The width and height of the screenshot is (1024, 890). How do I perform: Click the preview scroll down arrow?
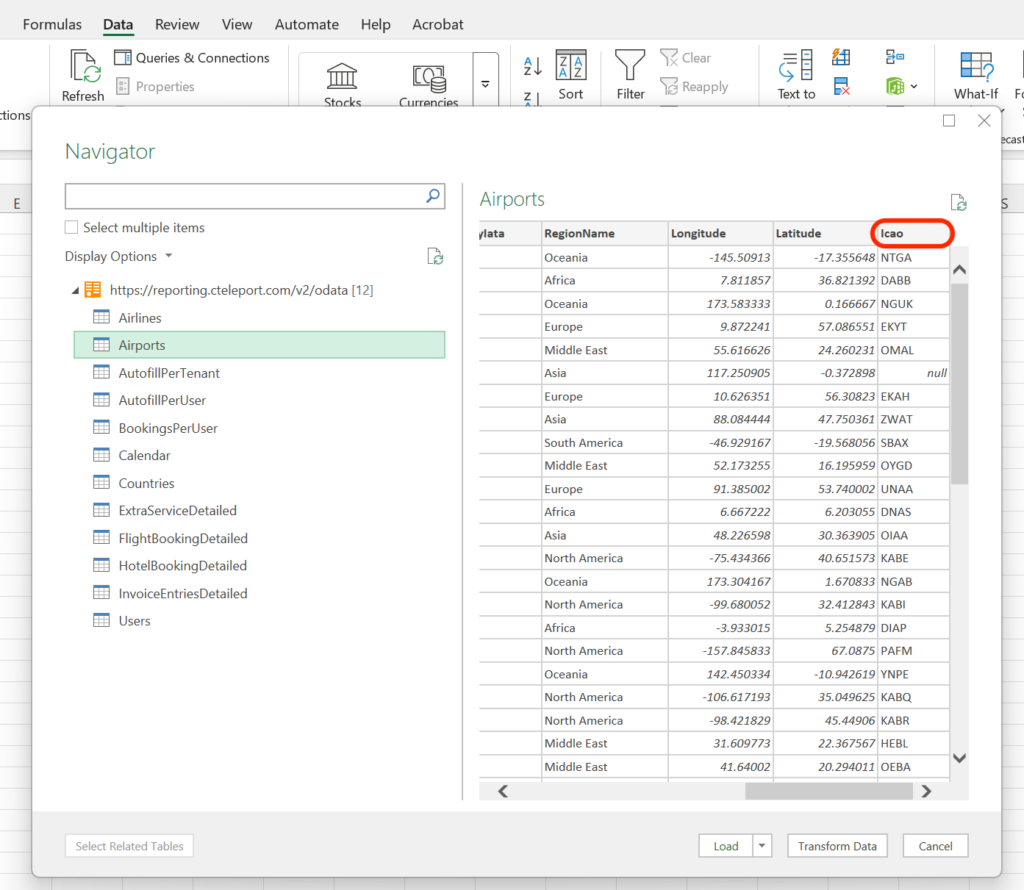pos(959,758)
